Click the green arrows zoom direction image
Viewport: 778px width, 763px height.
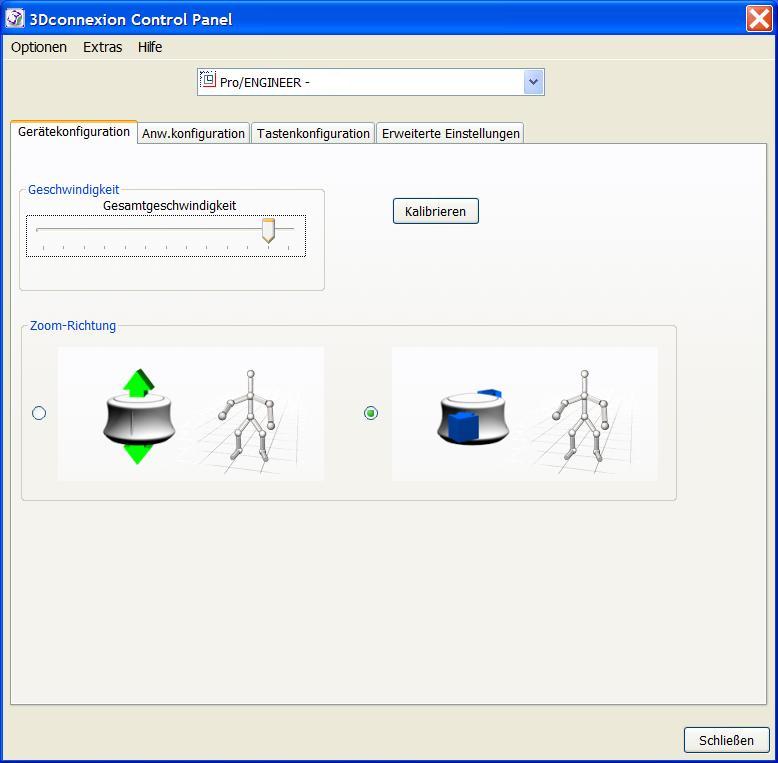[x=191, y=414]
